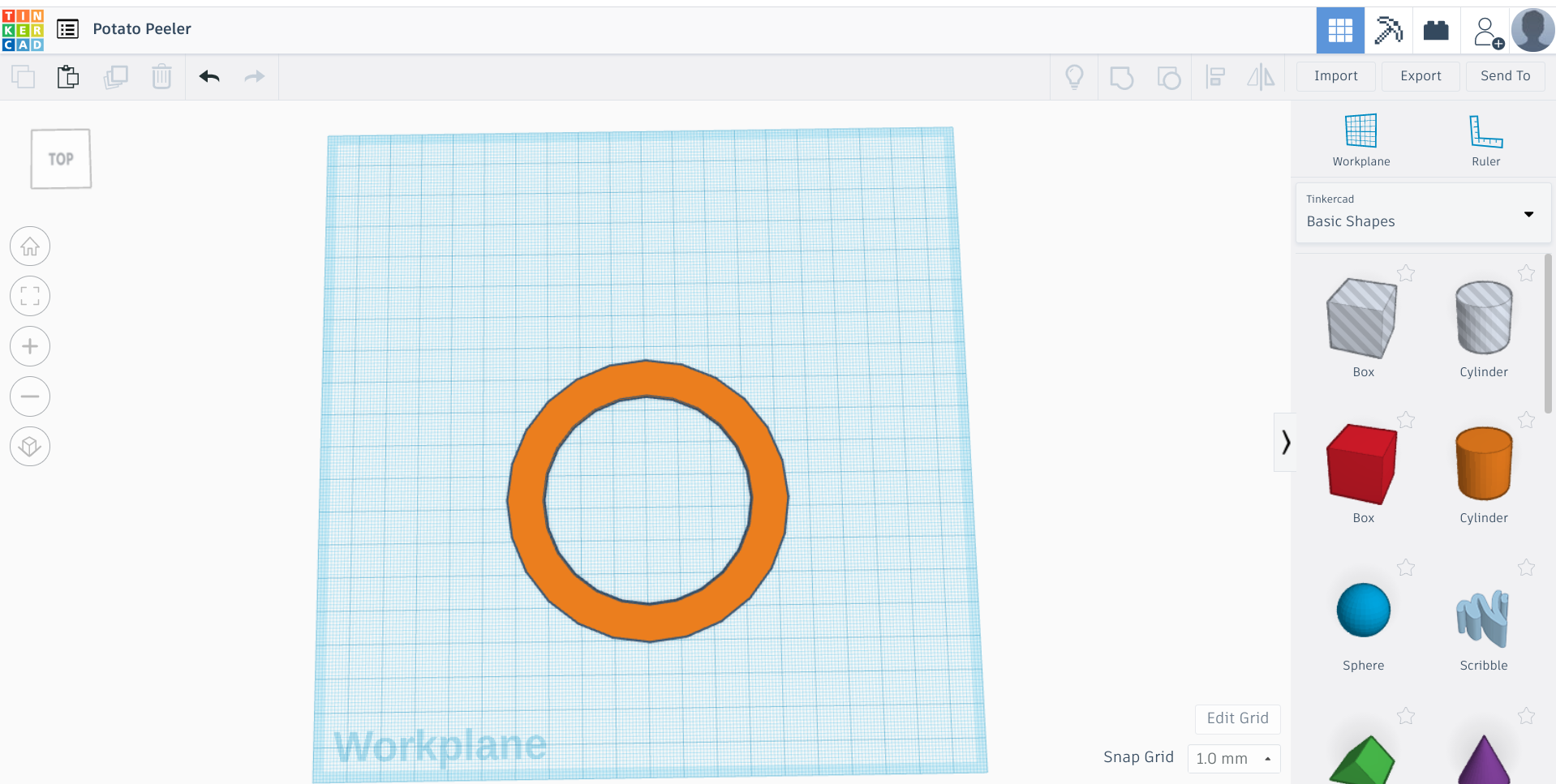The width and height of the screenshot is (1556, 784).
Task: Open the user profile avatar
Action: [x=1532, y=31]
